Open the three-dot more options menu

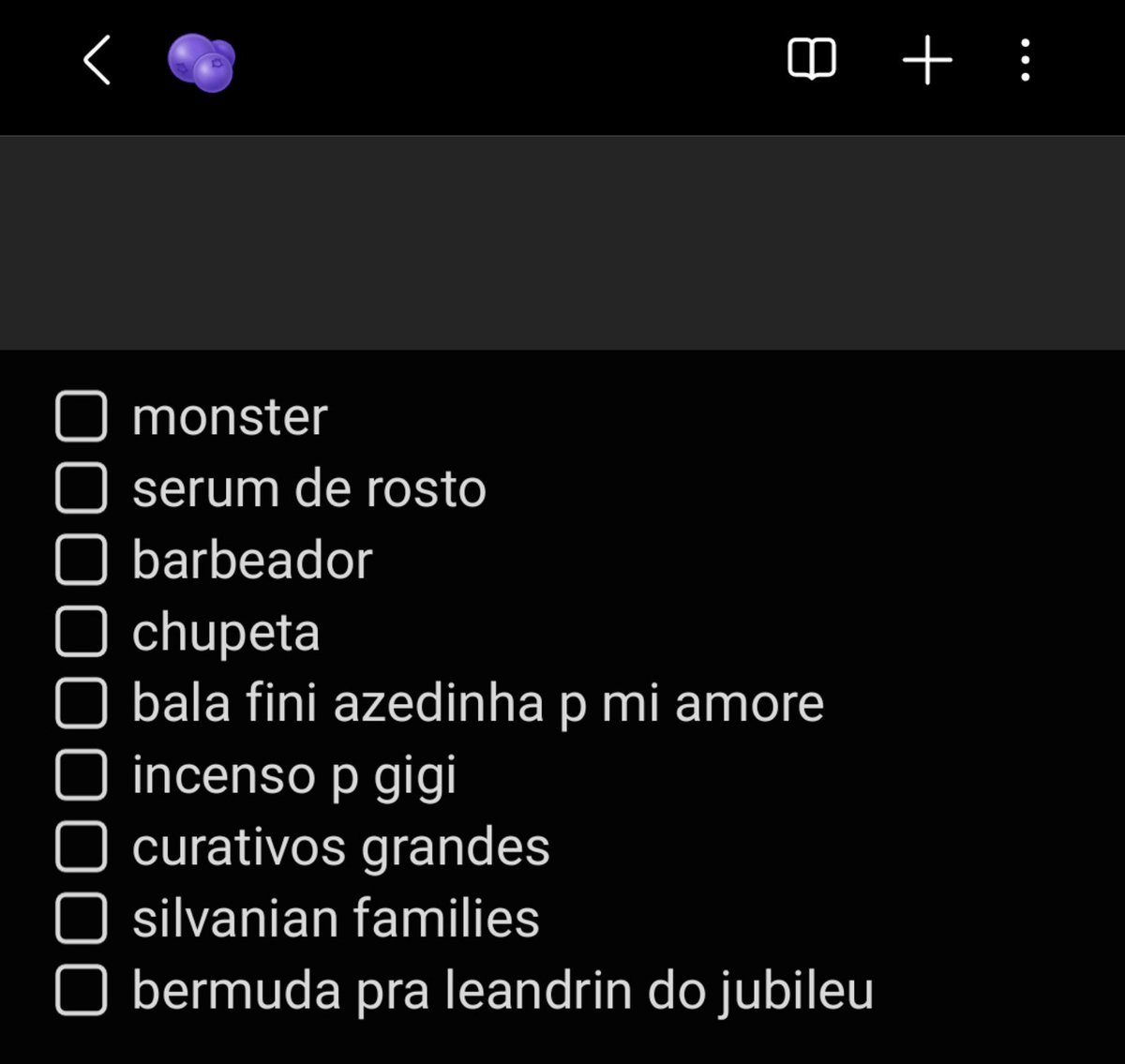pos(1026,60)
